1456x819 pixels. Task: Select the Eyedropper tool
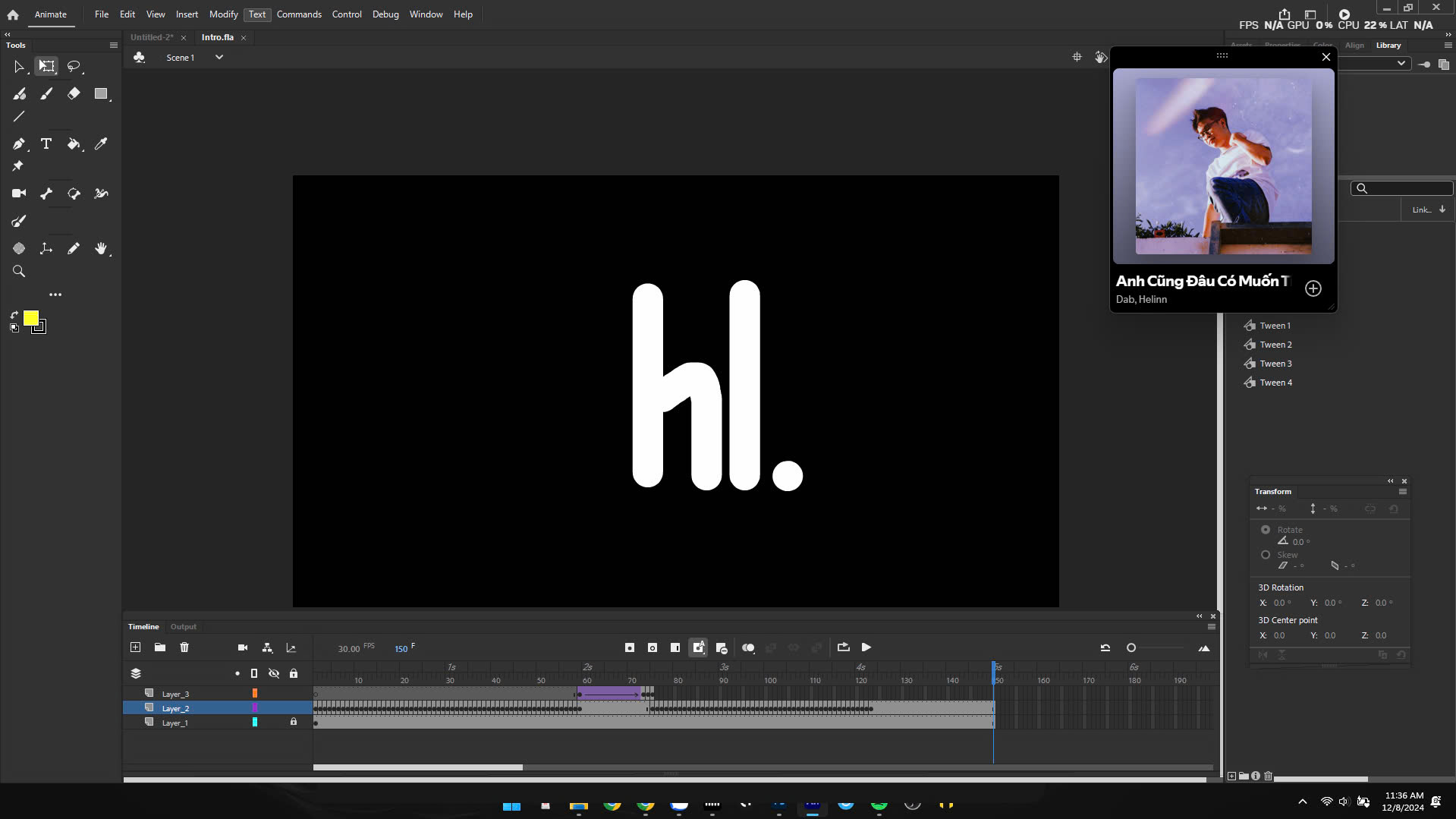(101, 144)
